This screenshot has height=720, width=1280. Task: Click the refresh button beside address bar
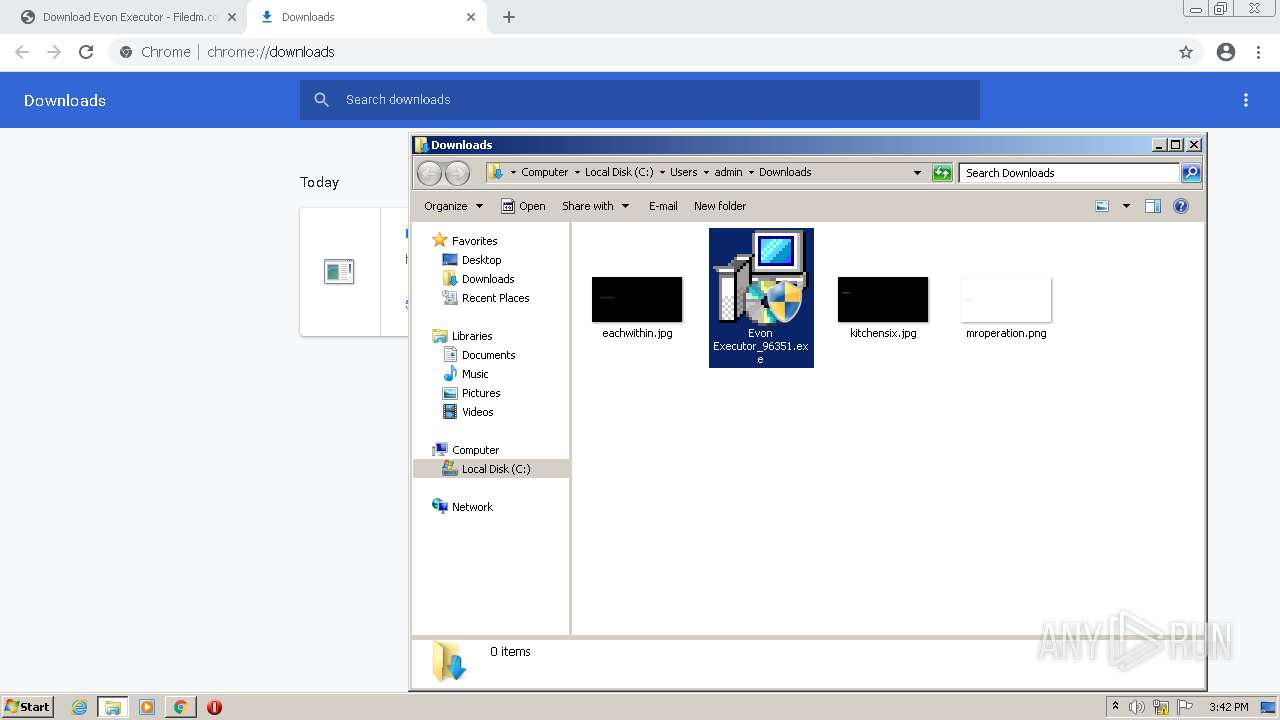click(942, 173)
